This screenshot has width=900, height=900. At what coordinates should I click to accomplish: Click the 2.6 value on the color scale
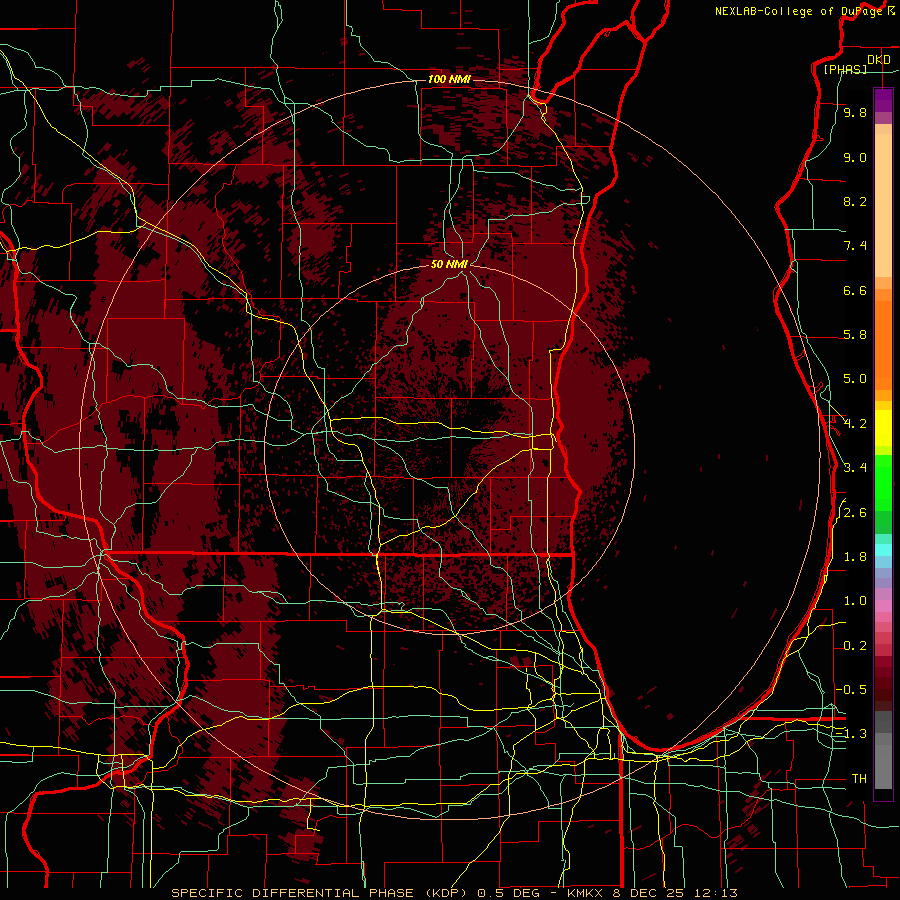point(855,513)
